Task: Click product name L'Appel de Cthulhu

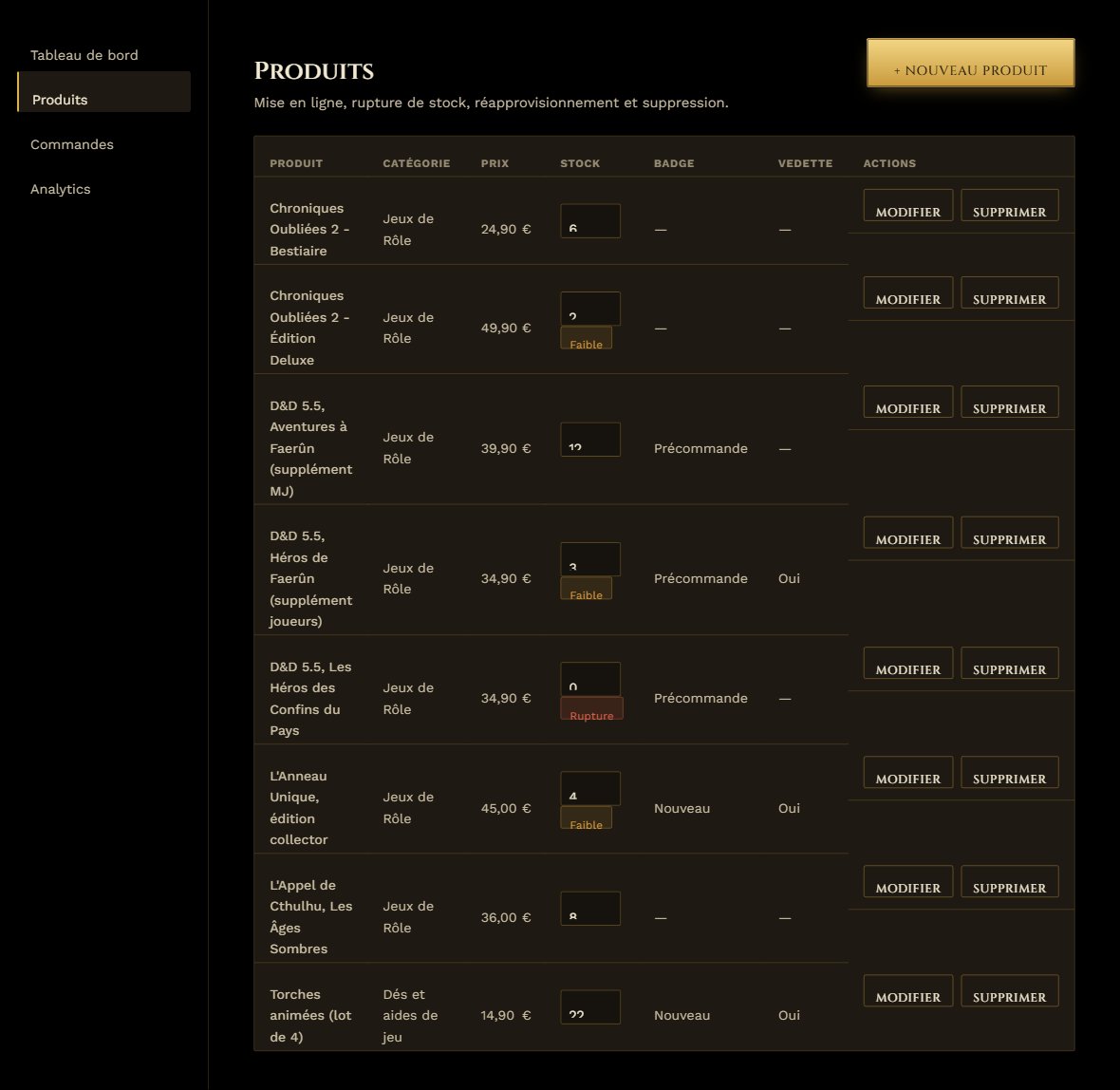Action: click(310, 917)
